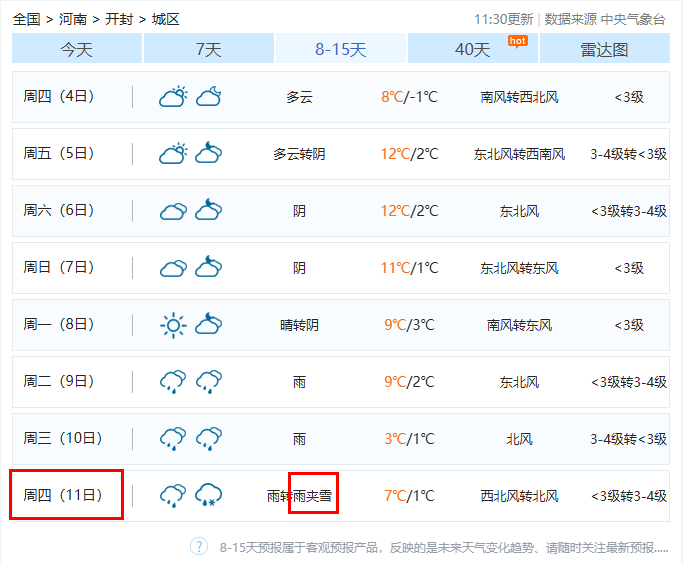Go to 全国 in the breadcrumb
Image resolution: width=683 pixels, height=564 pixels.
[x=27, y=20]
